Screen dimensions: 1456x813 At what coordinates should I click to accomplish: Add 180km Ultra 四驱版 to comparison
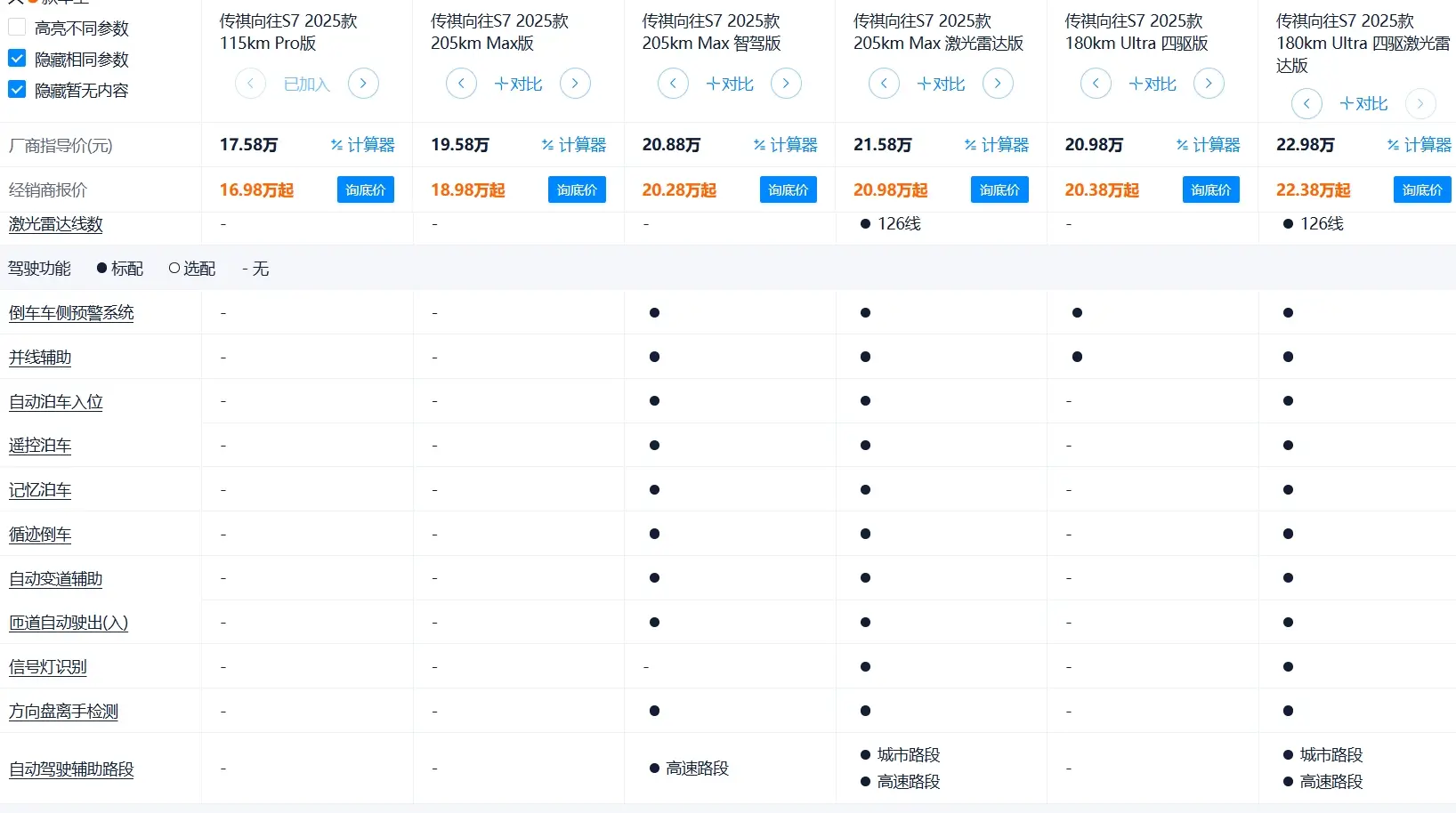1153,84
